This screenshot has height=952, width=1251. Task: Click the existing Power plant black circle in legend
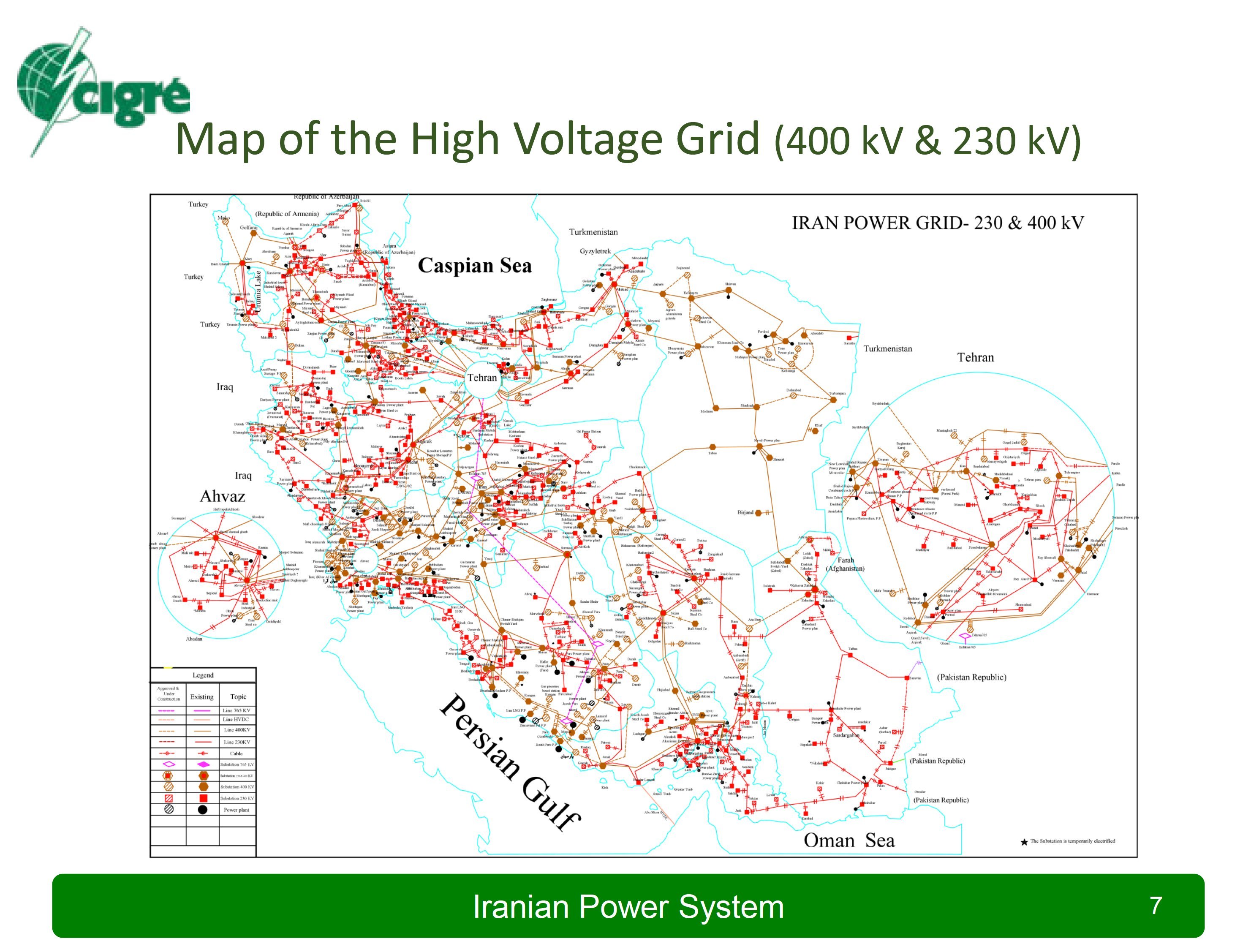coord(202,810)
